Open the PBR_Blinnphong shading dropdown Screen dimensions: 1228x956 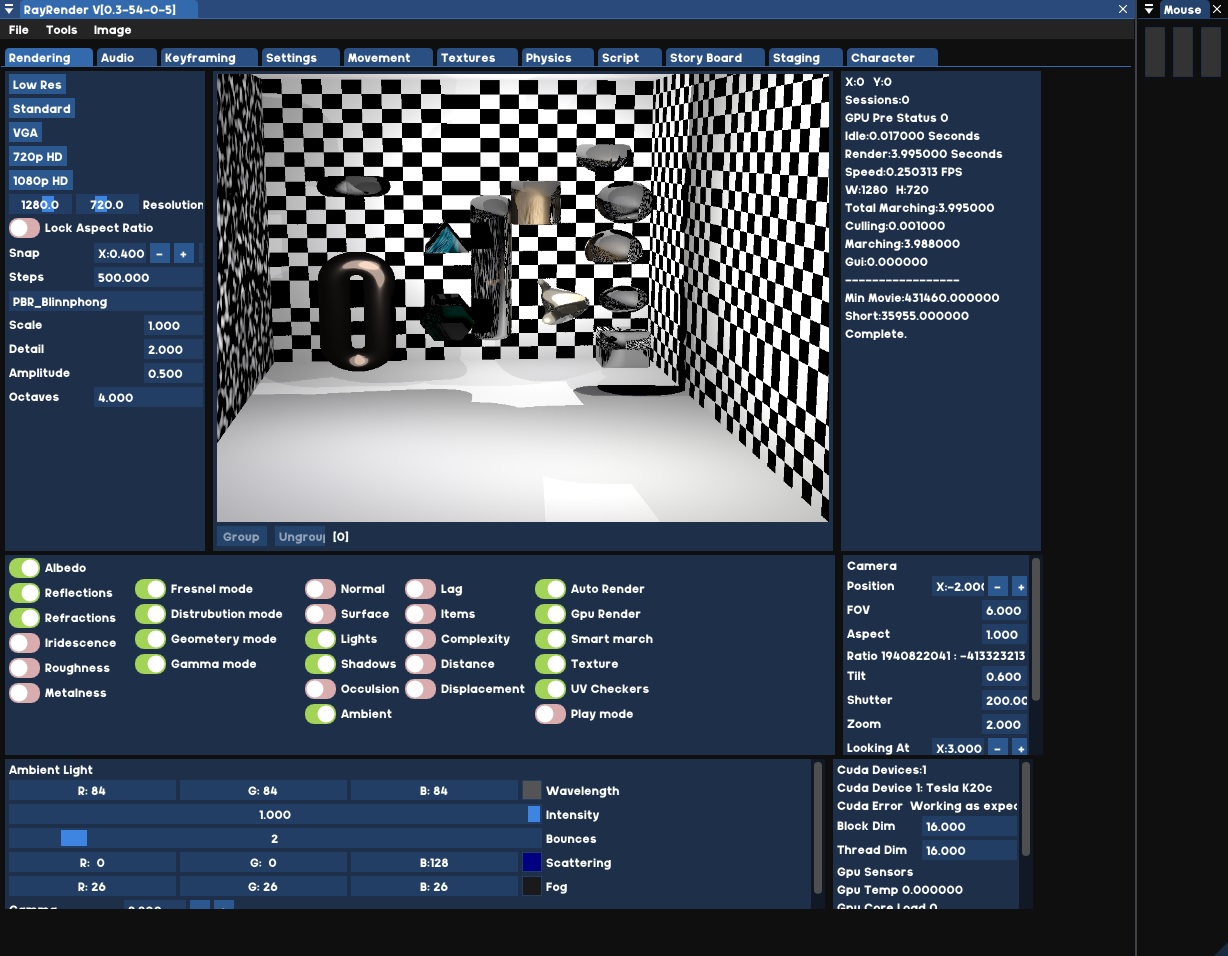105,301
